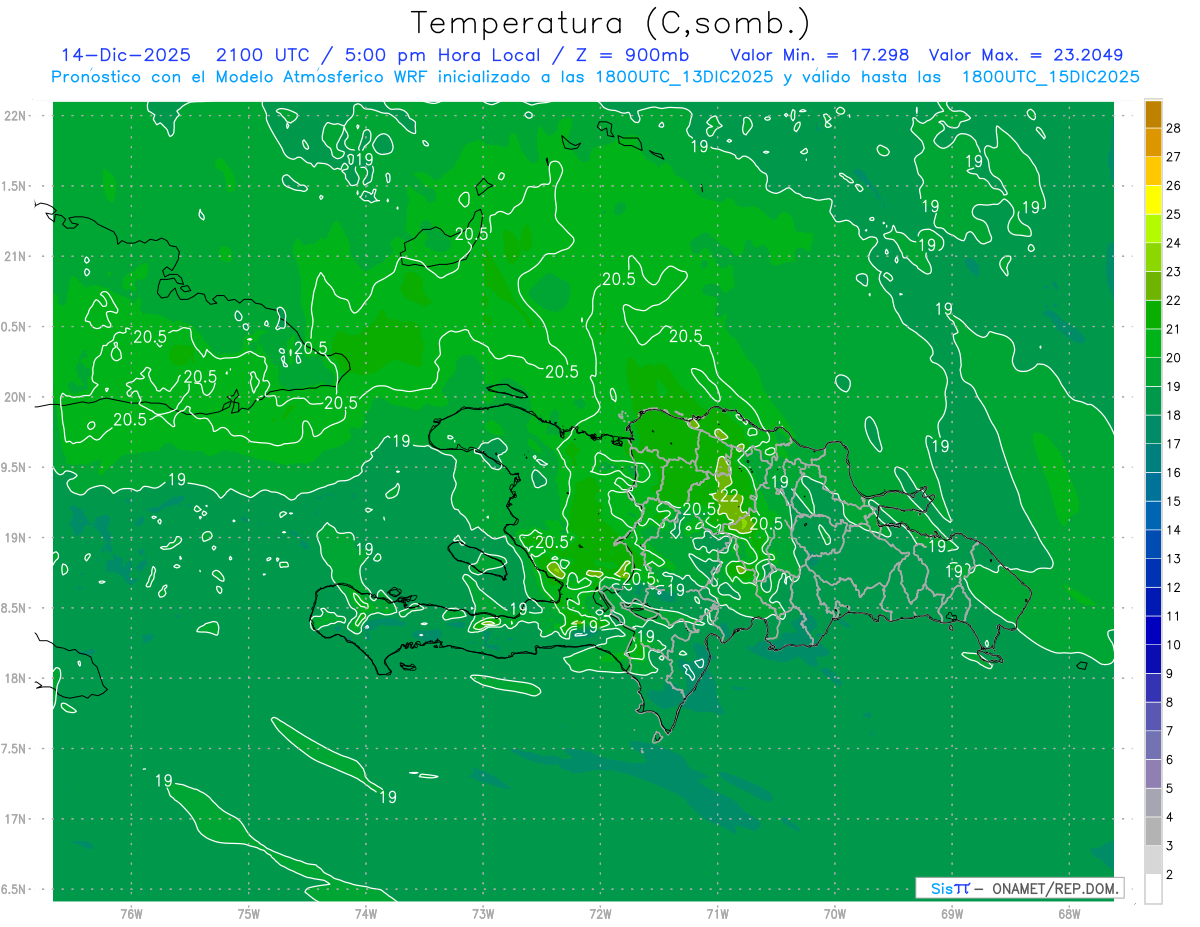Select the Valor Max. = 23.2049 readout
Screen dimensions: 1200x927
pyautogui.click(x=1025, y=55)
